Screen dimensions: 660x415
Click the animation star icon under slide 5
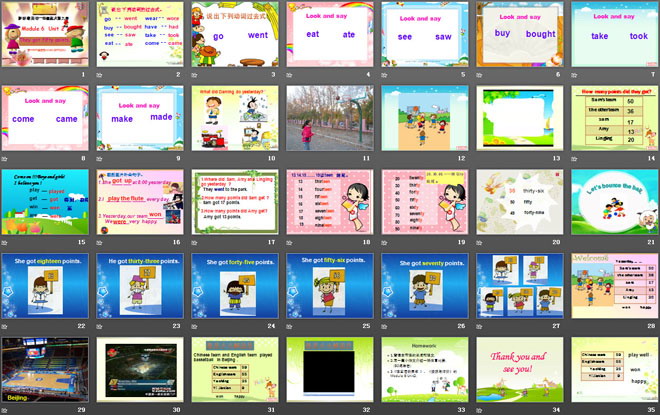[x=384, y=75]
